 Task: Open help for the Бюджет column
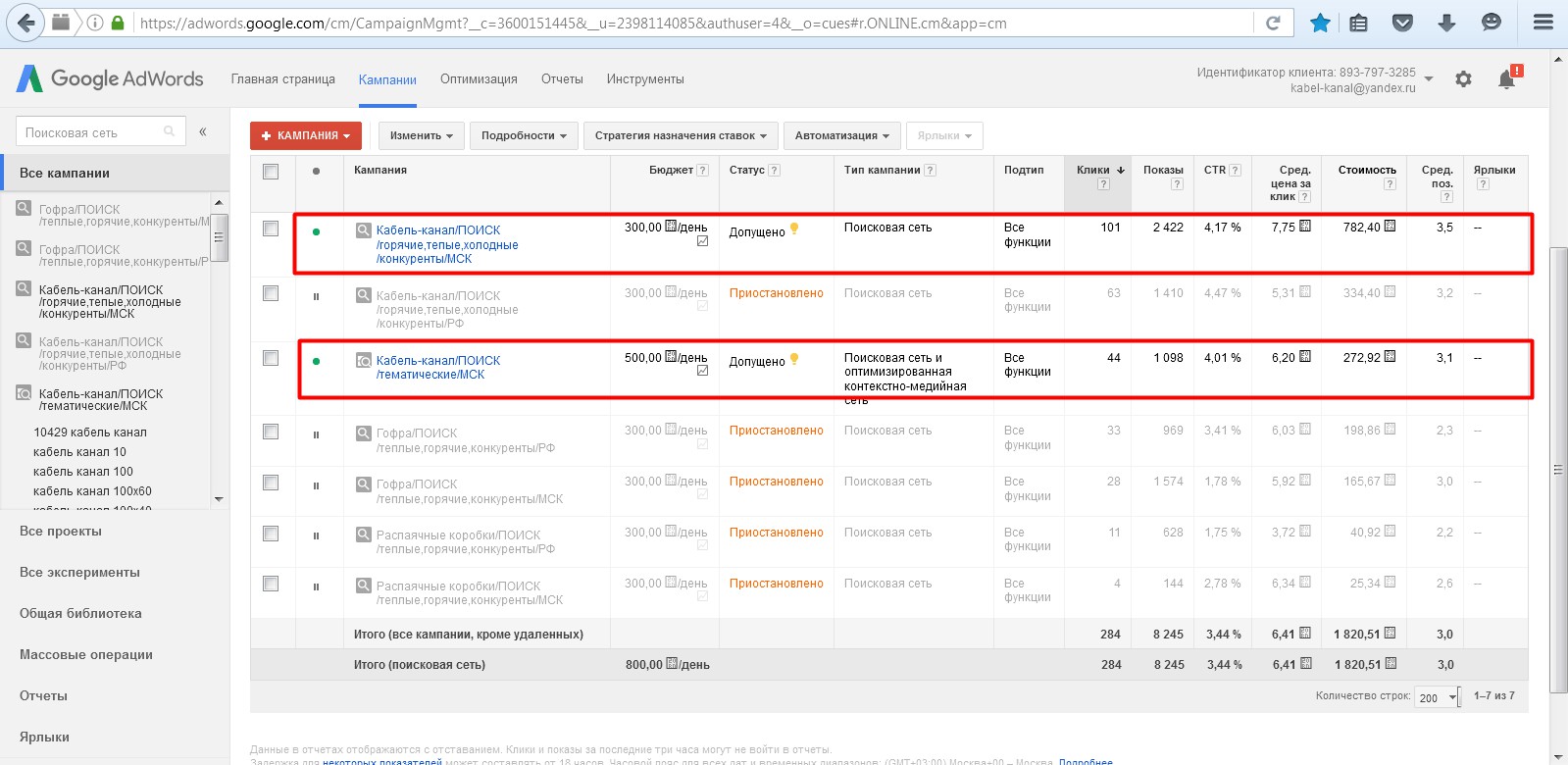pos(702,171)
